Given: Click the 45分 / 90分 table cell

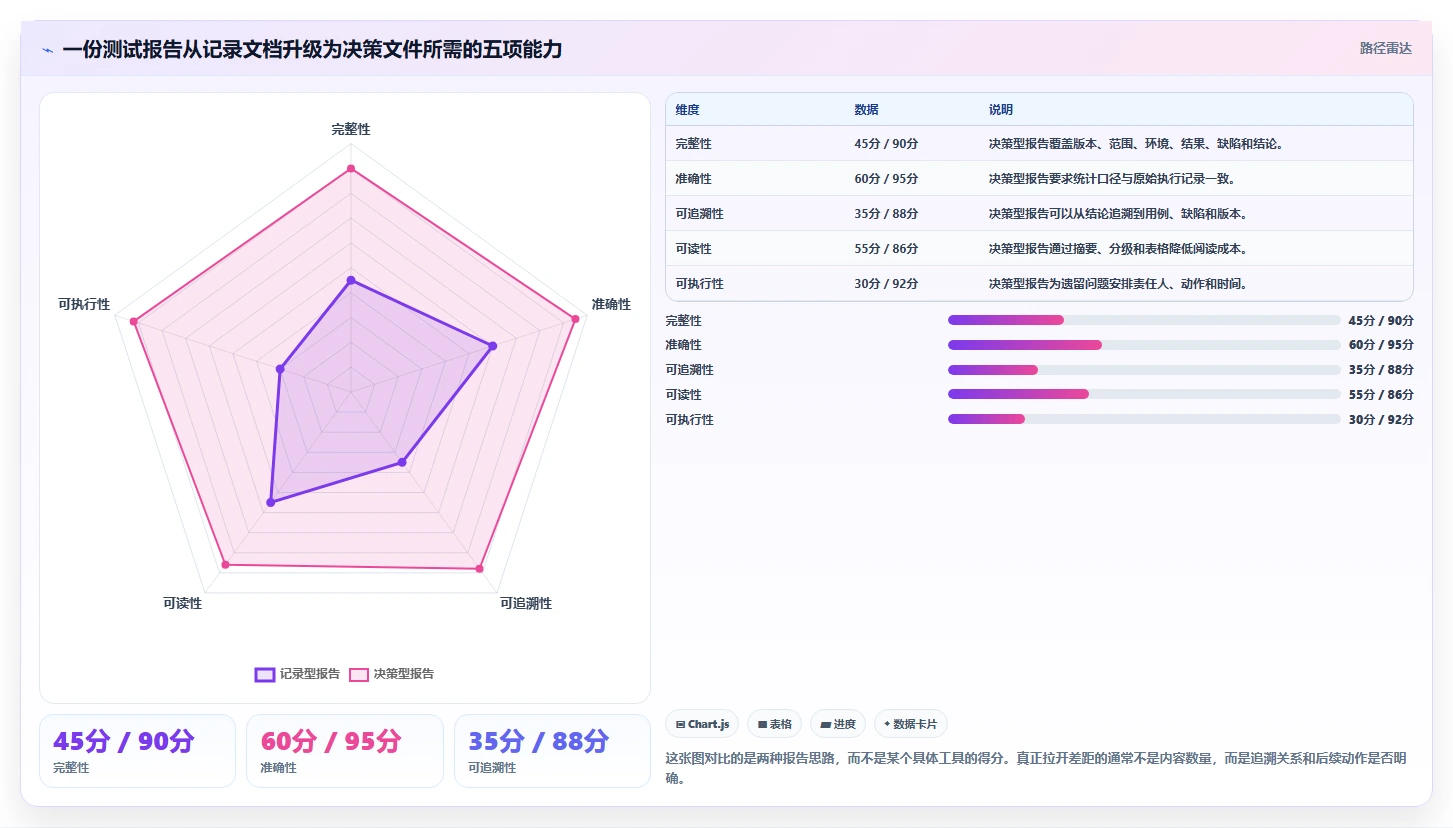Looking at the screenshot, I should [886, 144].
